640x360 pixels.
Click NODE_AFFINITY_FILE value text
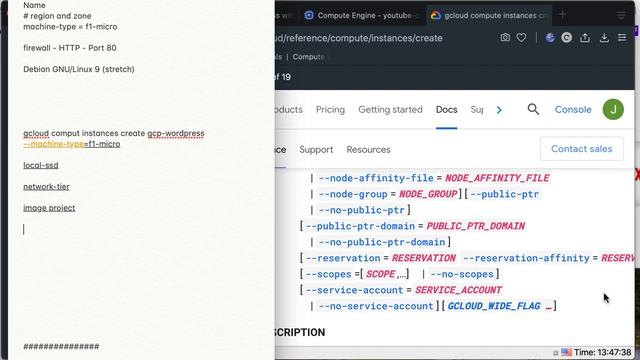[x=497, y=178]
